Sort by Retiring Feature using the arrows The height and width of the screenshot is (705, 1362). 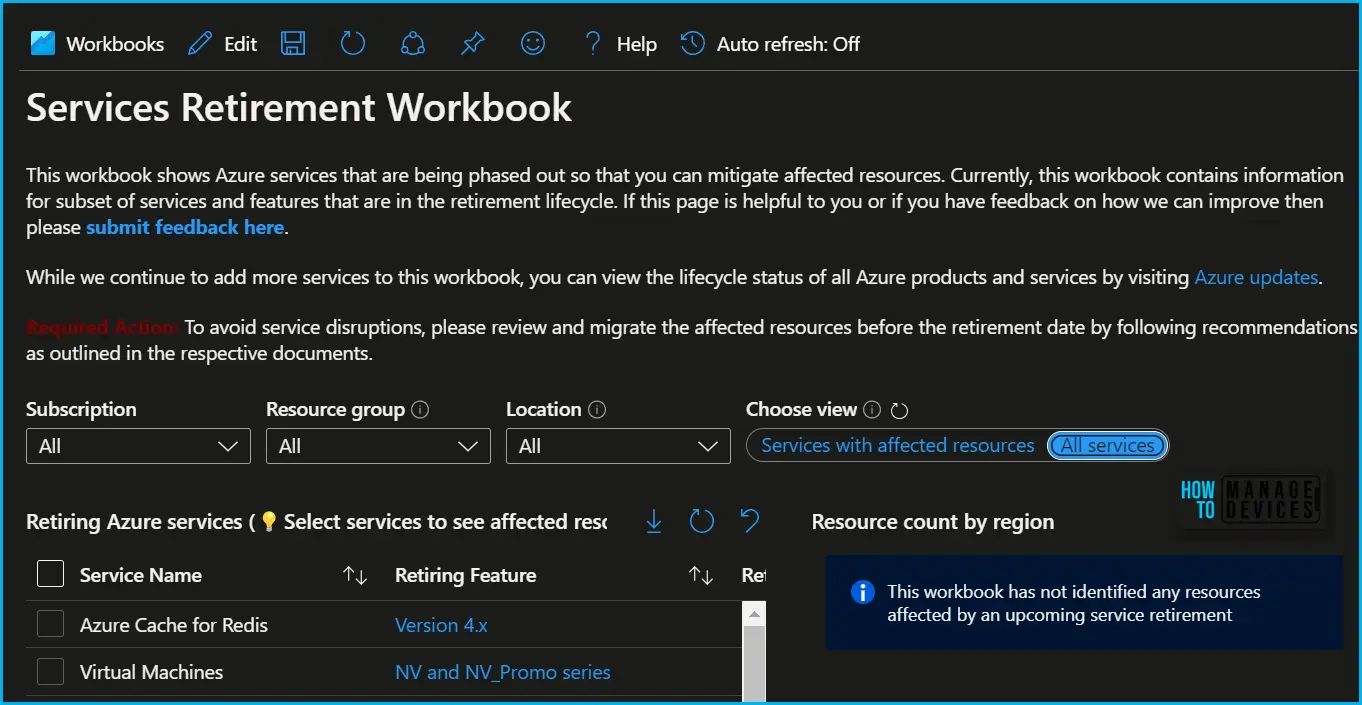click(x=701, y=575)
